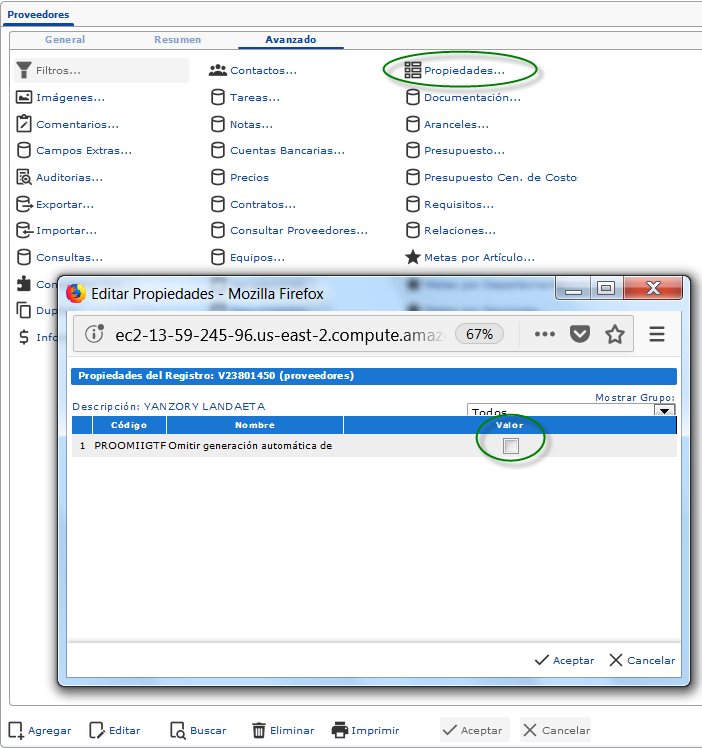Open the Relaciones link
The image size is (702, 748).
point(460,231)
